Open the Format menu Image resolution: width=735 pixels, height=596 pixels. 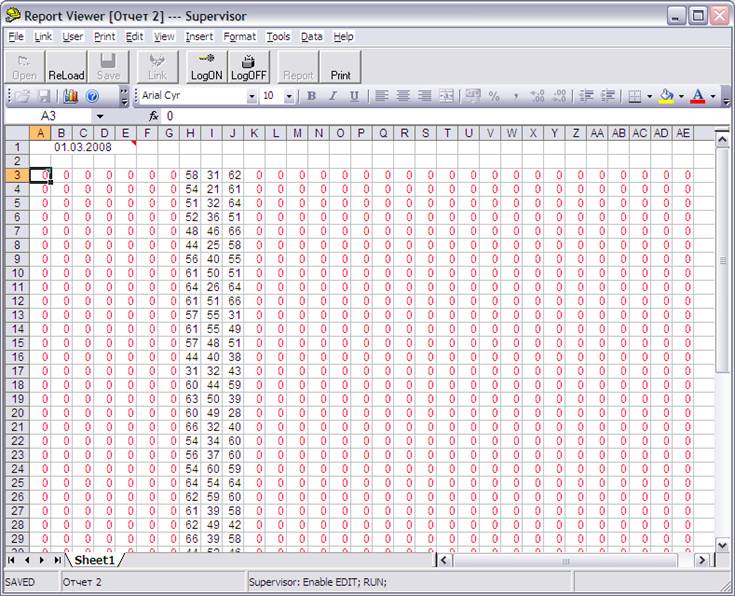[239, 36]
